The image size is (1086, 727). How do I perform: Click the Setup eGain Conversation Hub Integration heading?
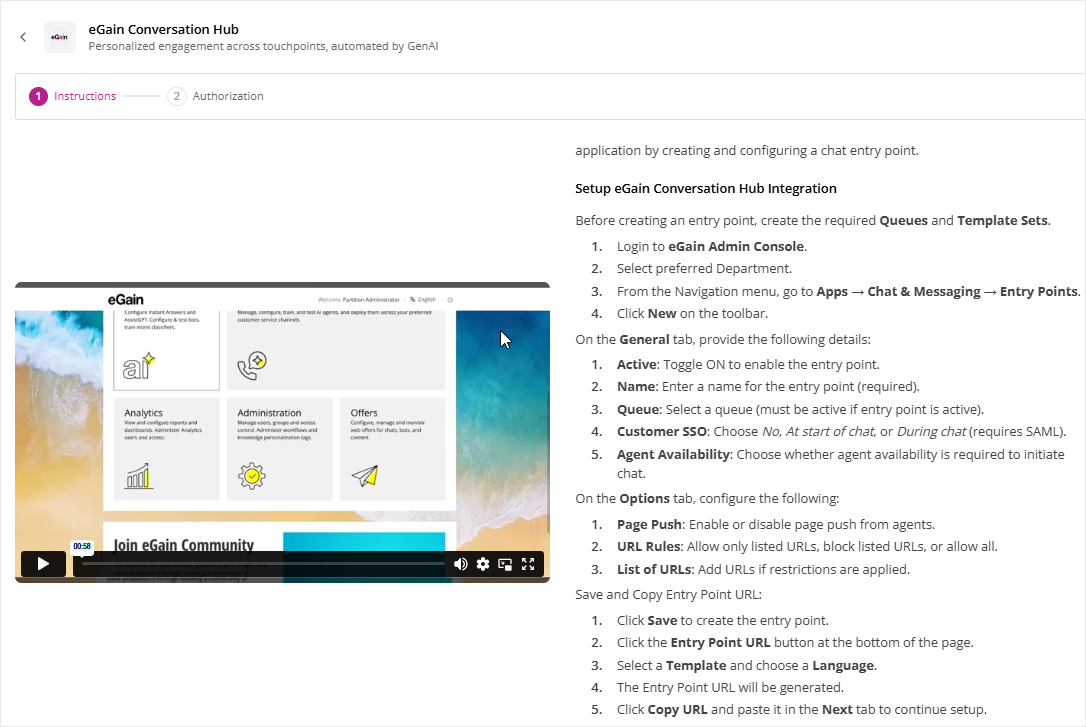pyautogui.click(x=705, y=189)
